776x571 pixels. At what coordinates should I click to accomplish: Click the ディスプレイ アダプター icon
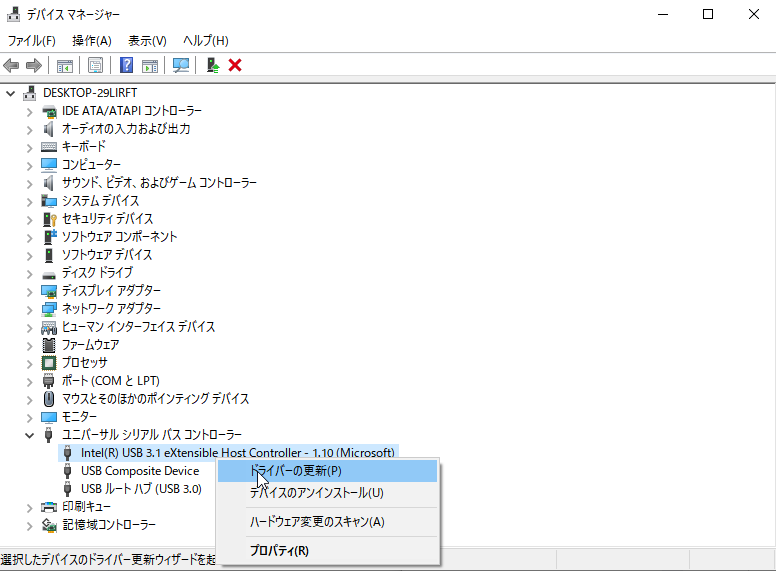[49, 291]
